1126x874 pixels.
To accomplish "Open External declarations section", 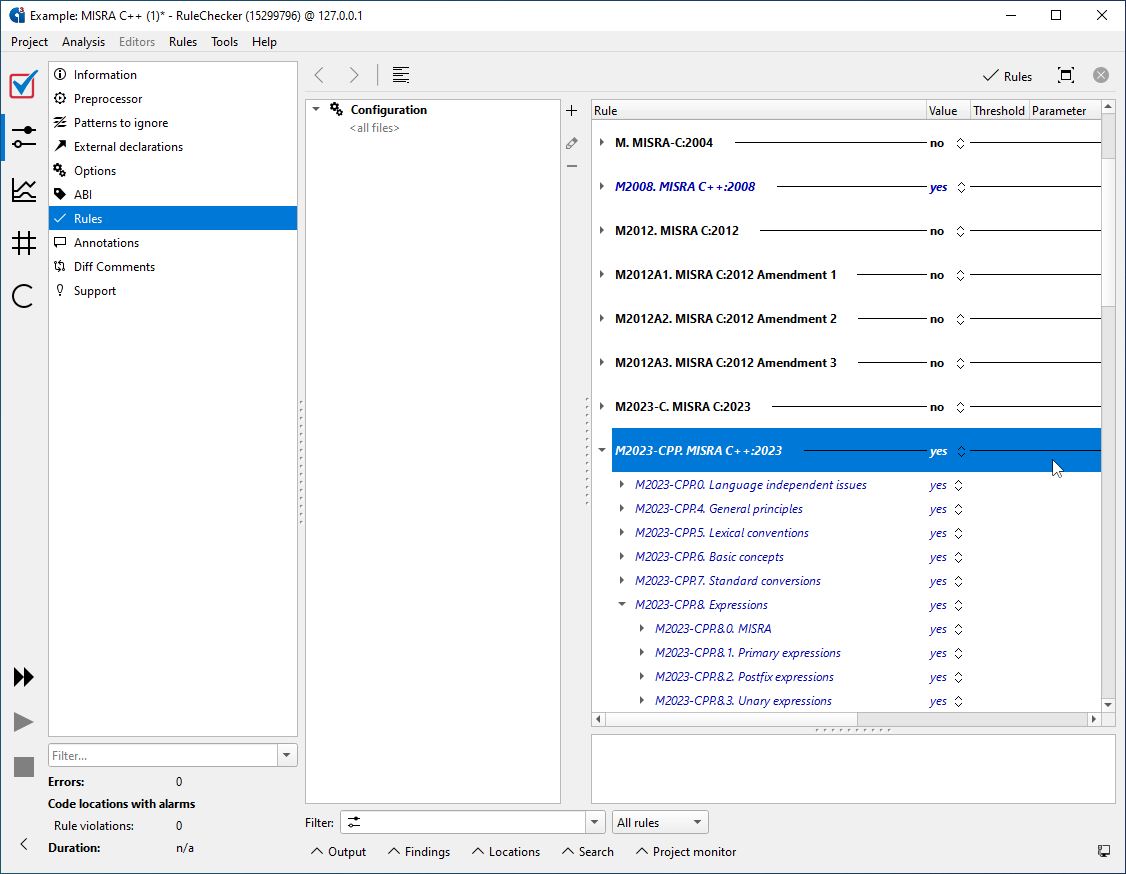I will click(173, 147).
